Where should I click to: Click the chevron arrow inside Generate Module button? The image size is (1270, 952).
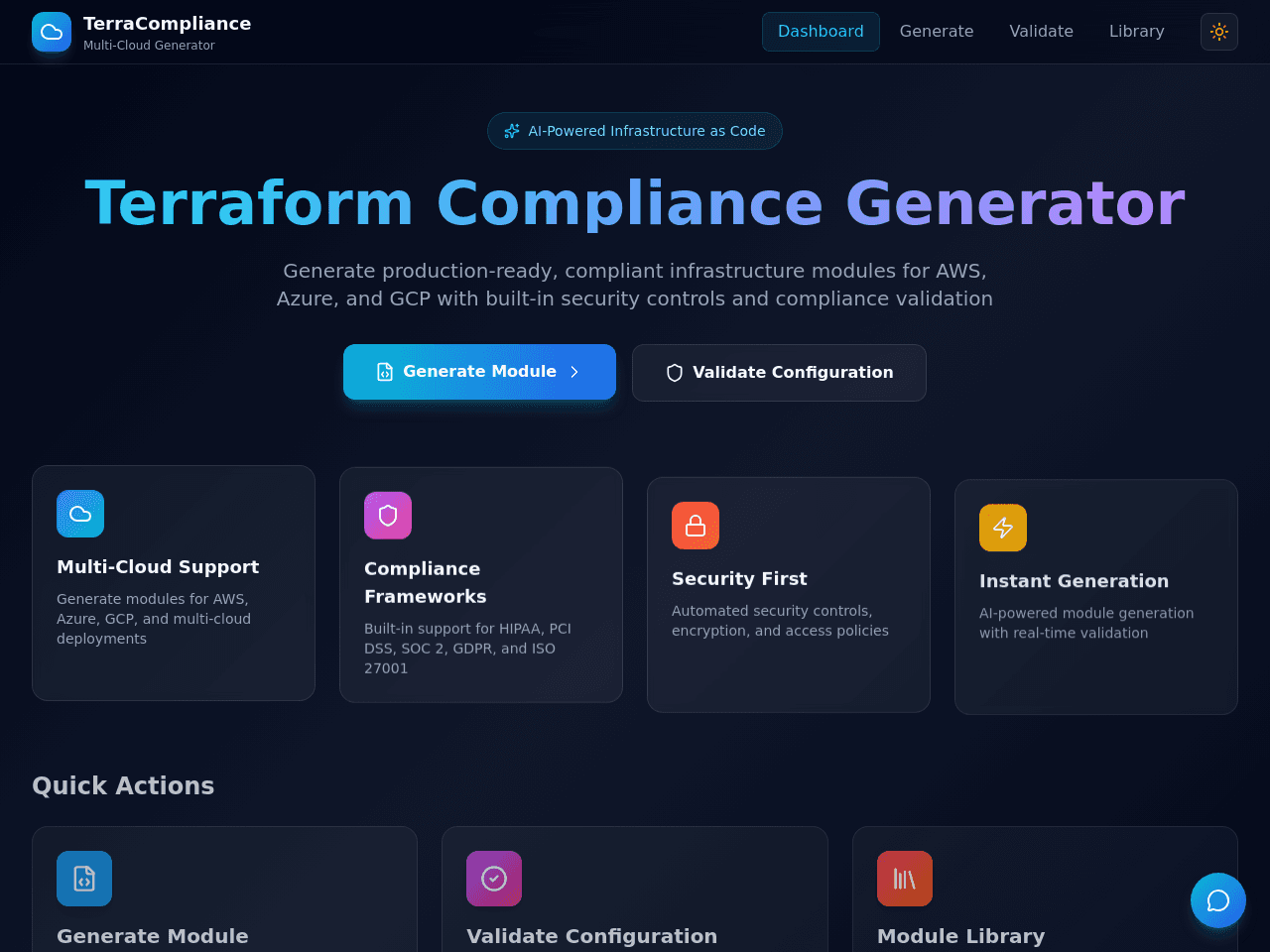574,372
